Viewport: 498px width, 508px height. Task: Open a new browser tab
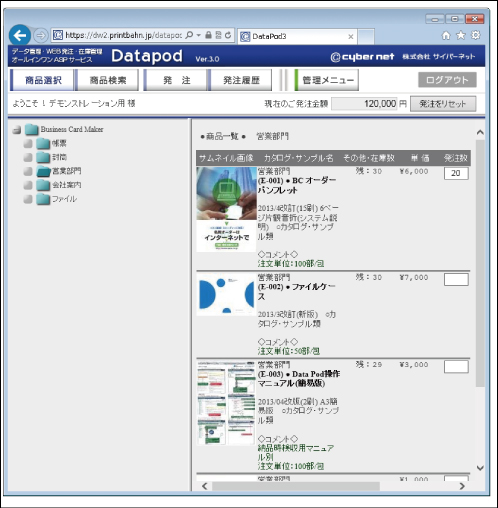(366, 36)
